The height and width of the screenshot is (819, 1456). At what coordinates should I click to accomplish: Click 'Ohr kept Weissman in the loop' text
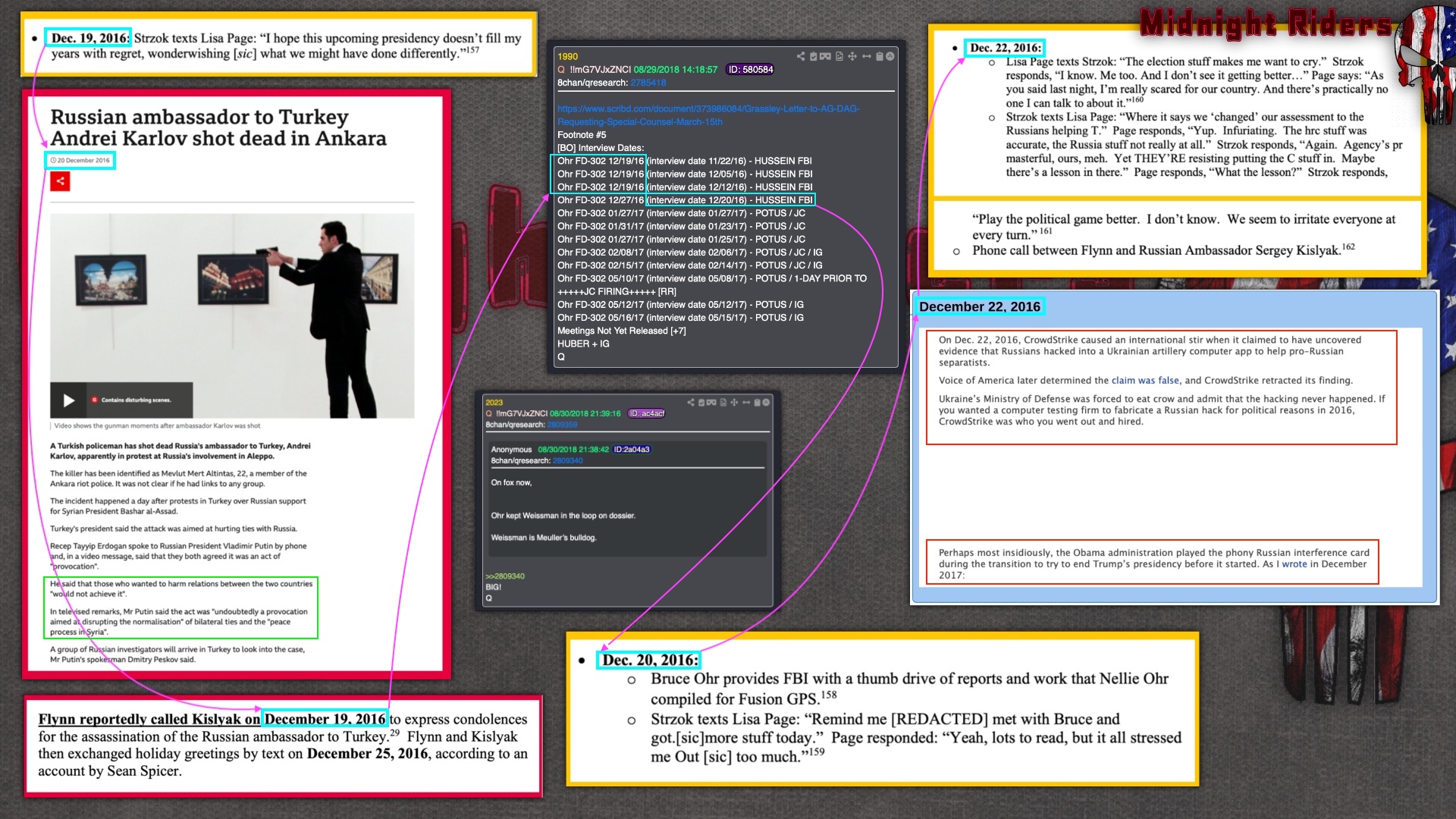tap(563, 516)
